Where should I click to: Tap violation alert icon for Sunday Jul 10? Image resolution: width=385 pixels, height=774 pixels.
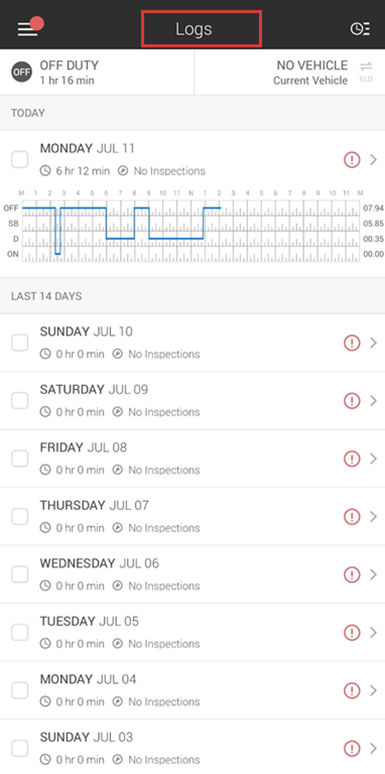[x=351, y=343]
